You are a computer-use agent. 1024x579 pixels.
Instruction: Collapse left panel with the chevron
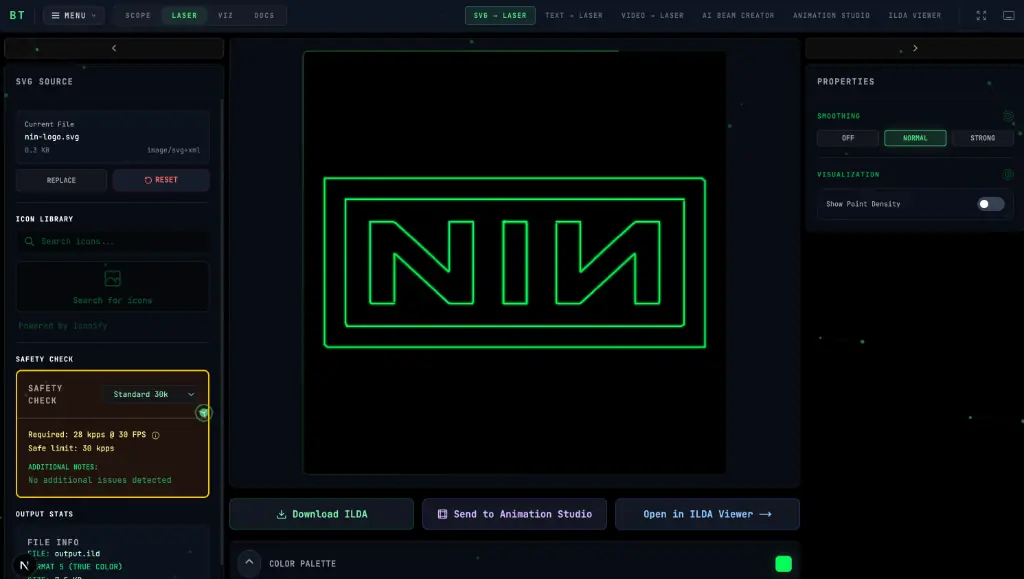(114, 48)
